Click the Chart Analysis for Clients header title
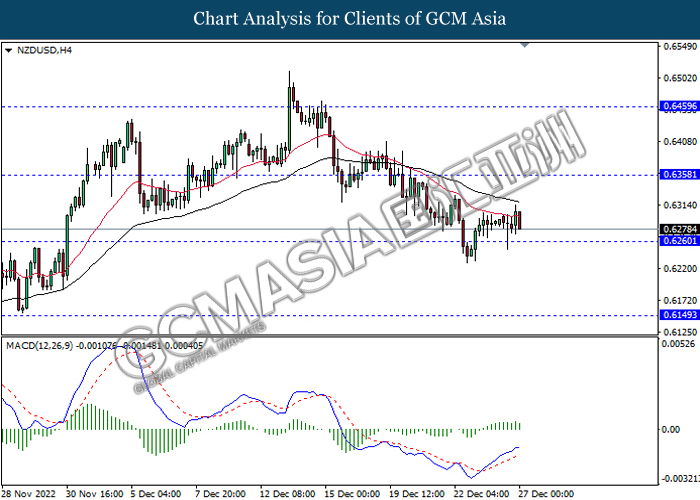The width and height of the screenshot is (700, 500). (x=350, y=19)
